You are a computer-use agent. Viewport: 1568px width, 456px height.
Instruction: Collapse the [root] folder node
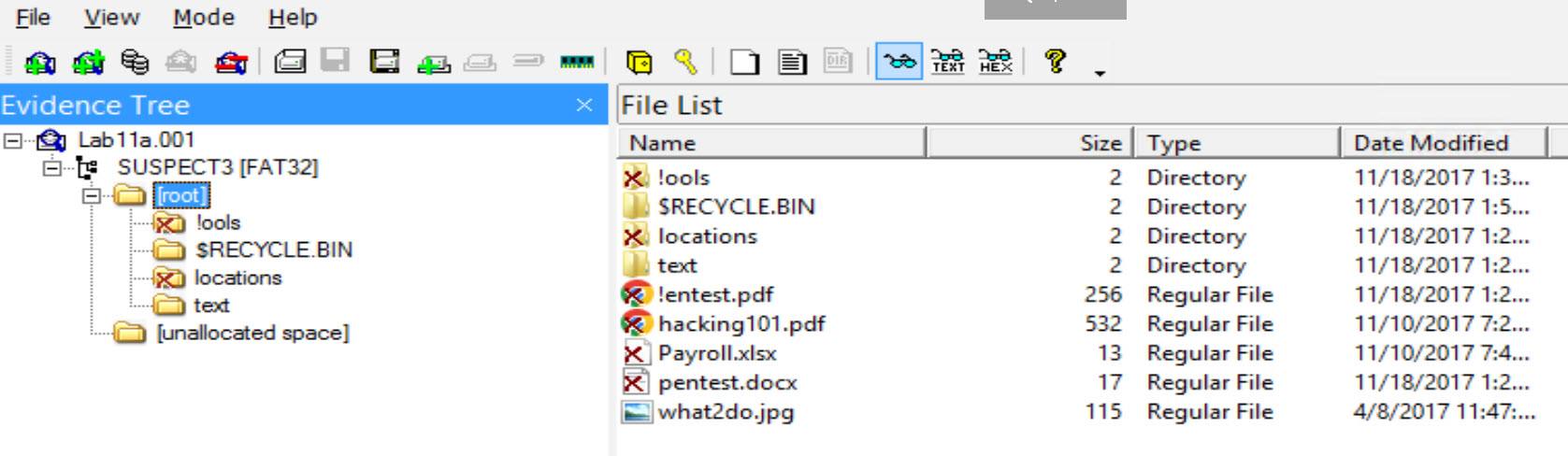tap(91, 195)
